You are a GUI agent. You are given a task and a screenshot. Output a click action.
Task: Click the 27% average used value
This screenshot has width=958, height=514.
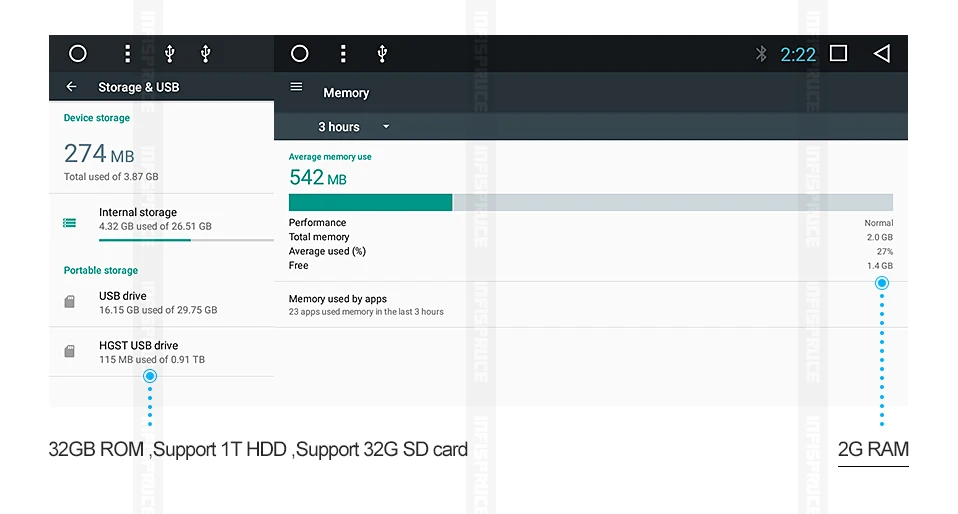885,251
